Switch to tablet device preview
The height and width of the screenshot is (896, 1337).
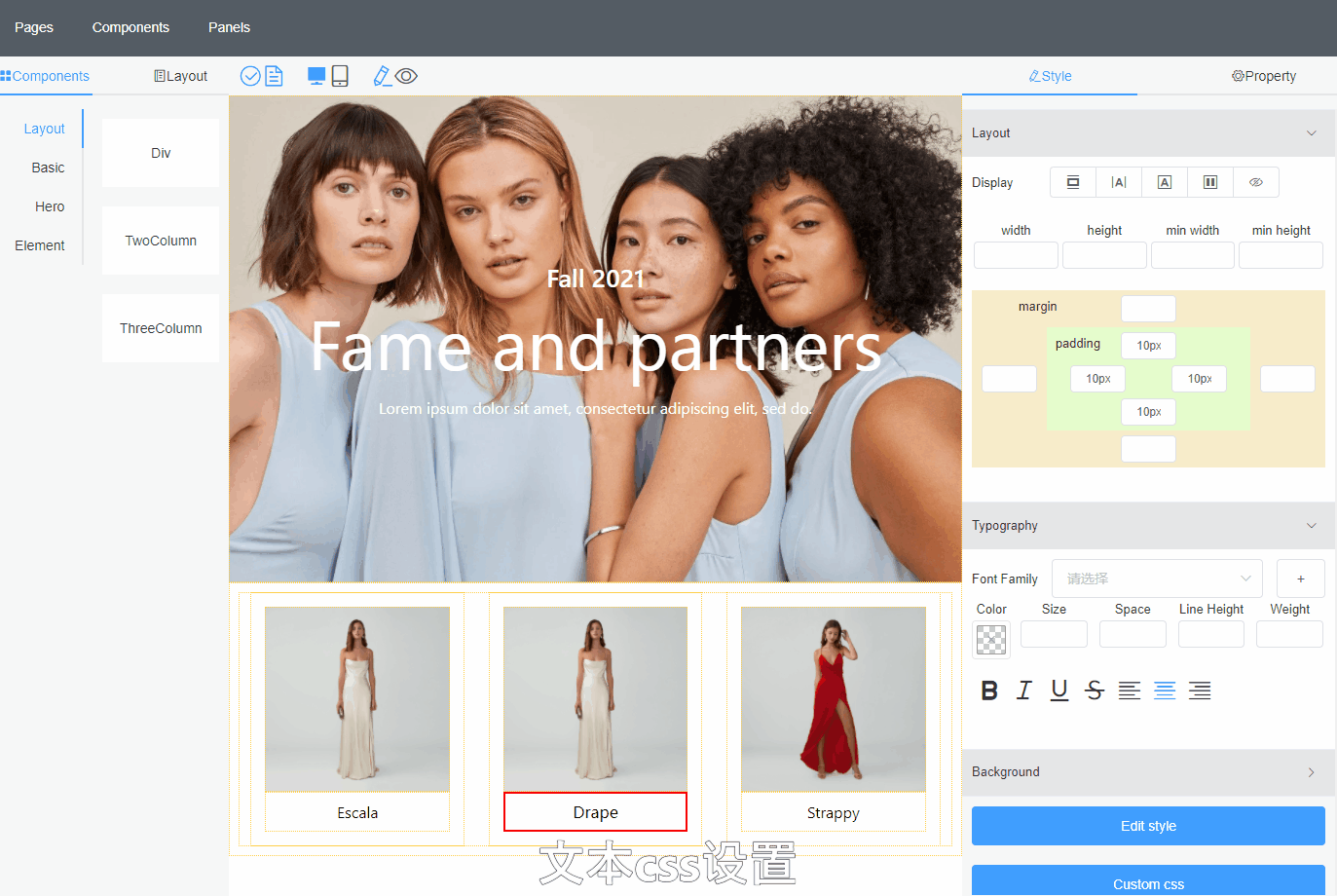point(340,76)
